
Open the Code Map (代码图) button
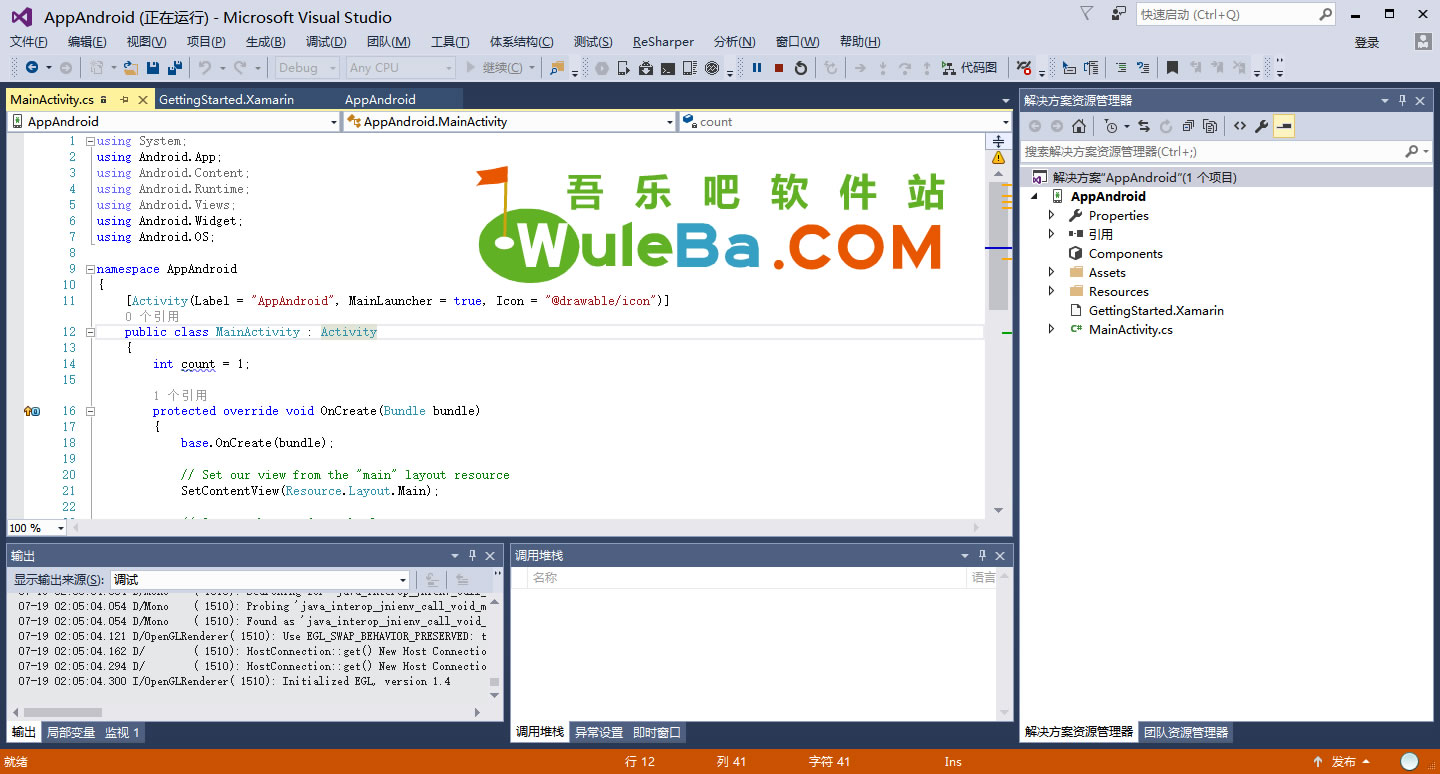[x=969, y=68]
